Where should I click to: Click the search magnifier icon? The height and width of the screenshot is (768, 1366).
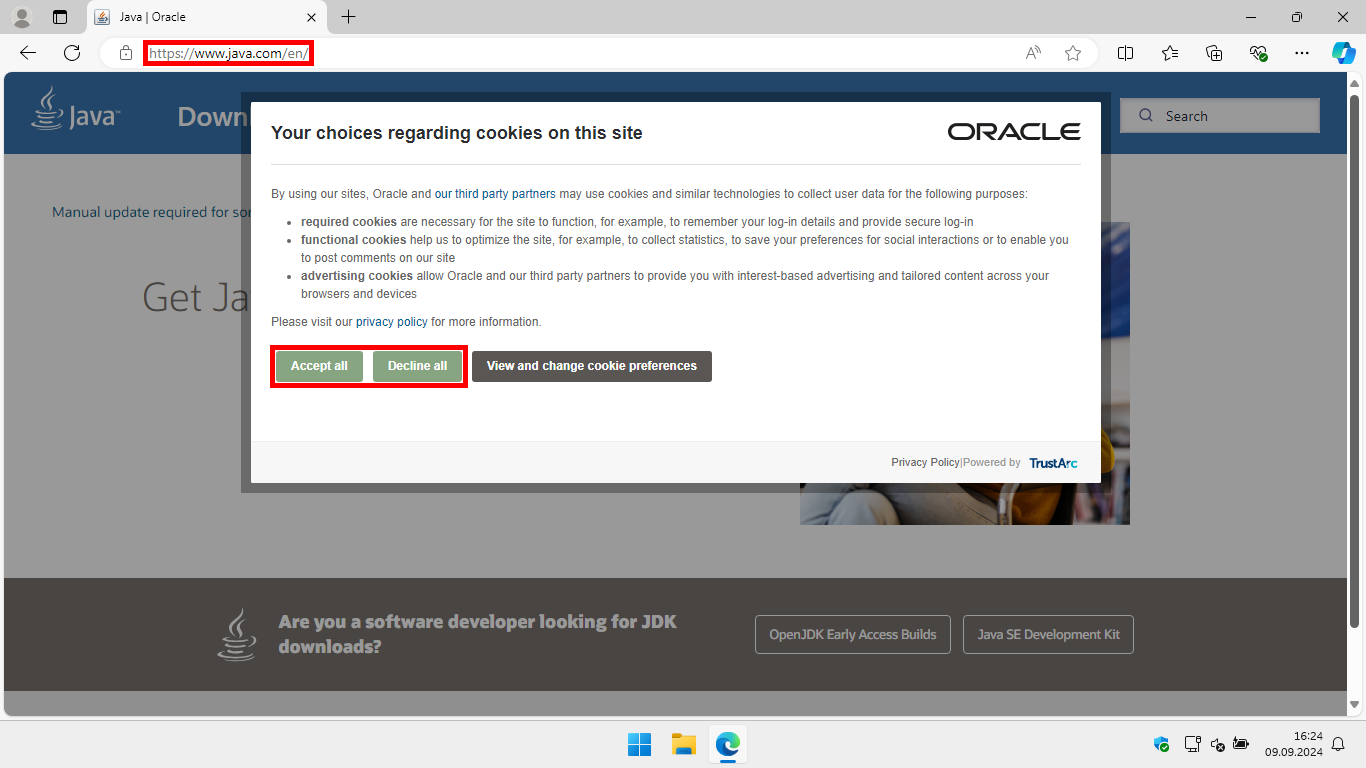pyautogui.click(x=1146, y=116)
